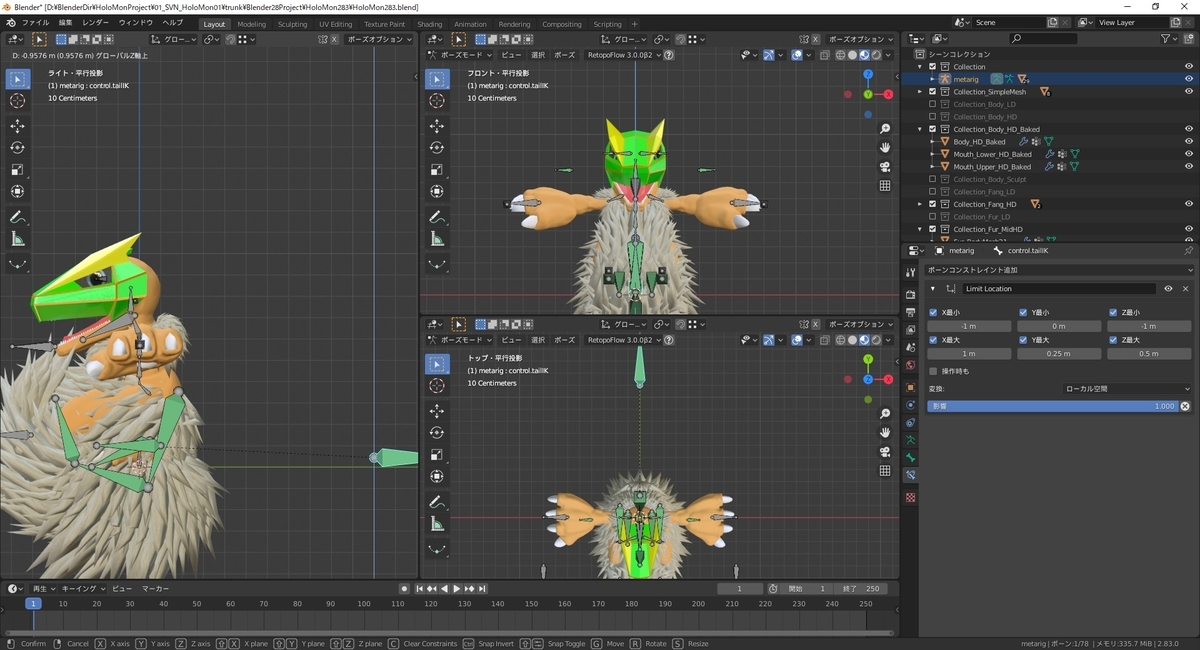Click マーカー in the timeline header

(x=155, y=589)
